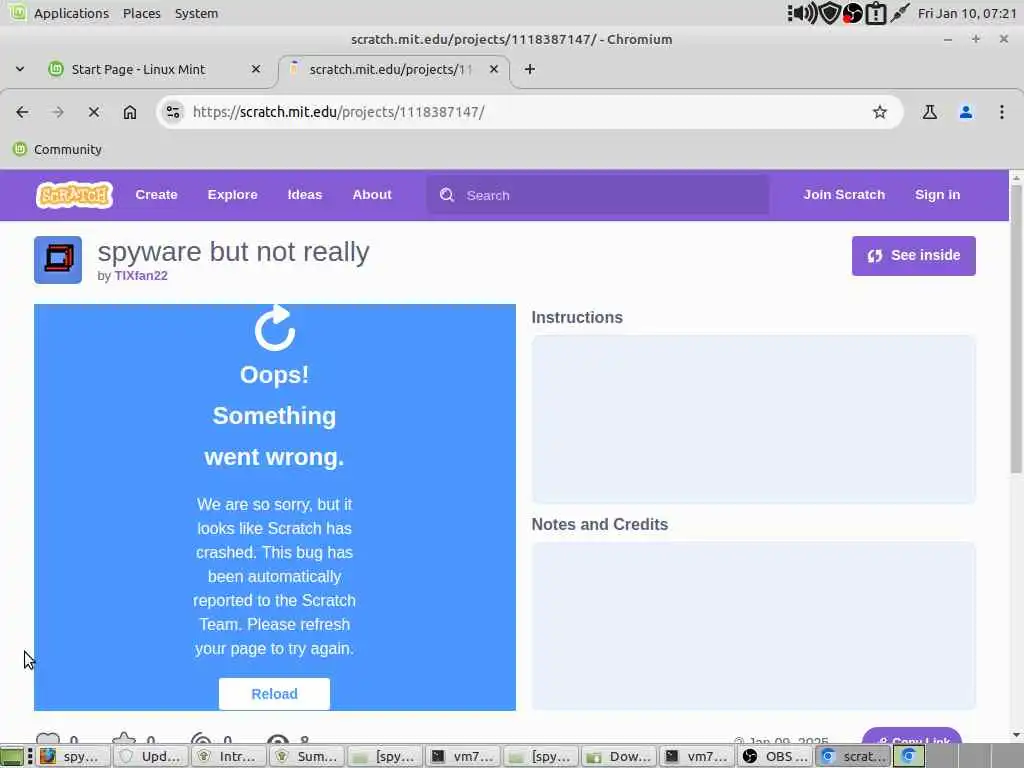The width and height of the screenshot is (1024, 768).
Task: Click the search magnifier icon in Scratch bar
Action: point(447,195)
